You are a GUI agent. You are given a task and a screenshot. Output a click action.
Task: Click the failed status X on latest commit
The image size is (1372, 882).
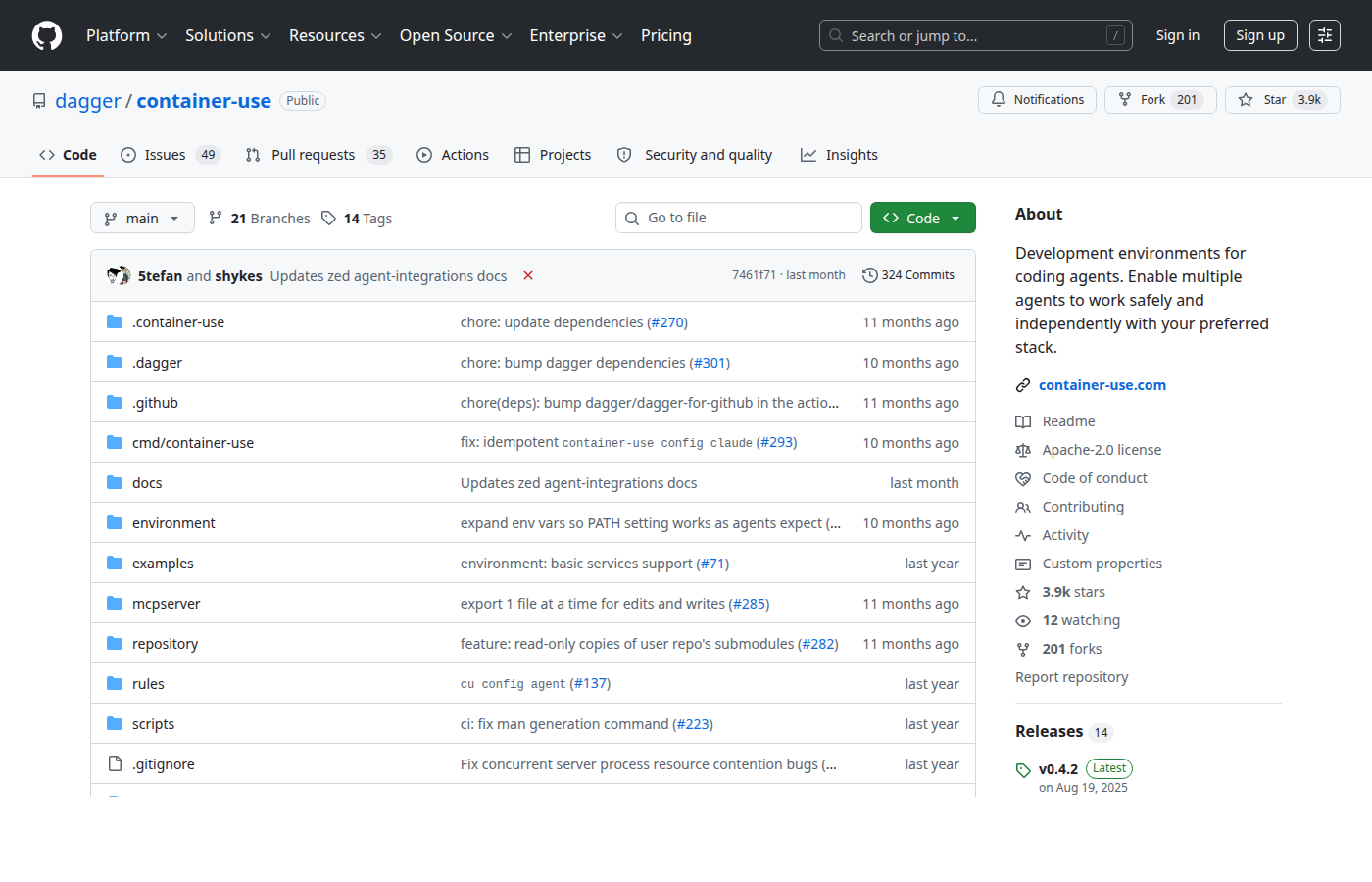[x=528, y=275]
